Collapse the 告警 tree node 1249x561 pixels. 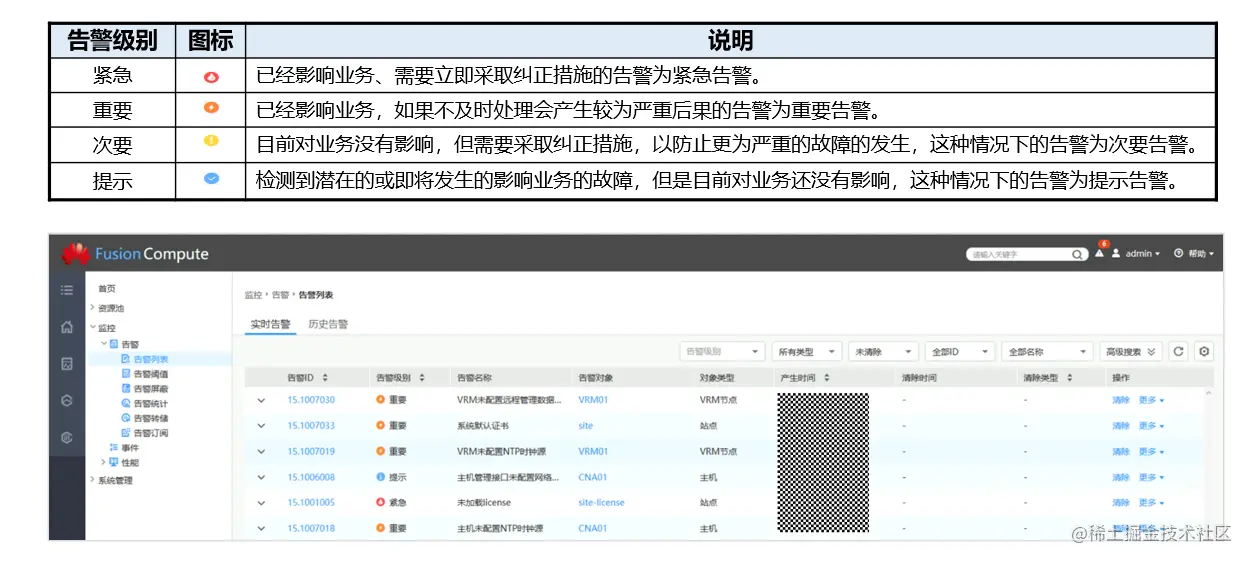pyautogui.click(x=104, y=343)
